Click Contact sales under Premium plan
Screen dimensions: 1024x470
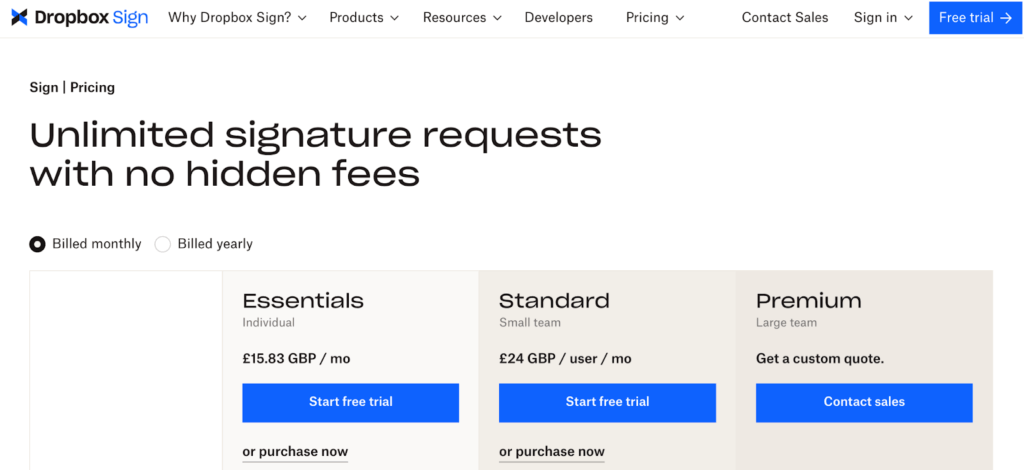[x=864, y=402]
